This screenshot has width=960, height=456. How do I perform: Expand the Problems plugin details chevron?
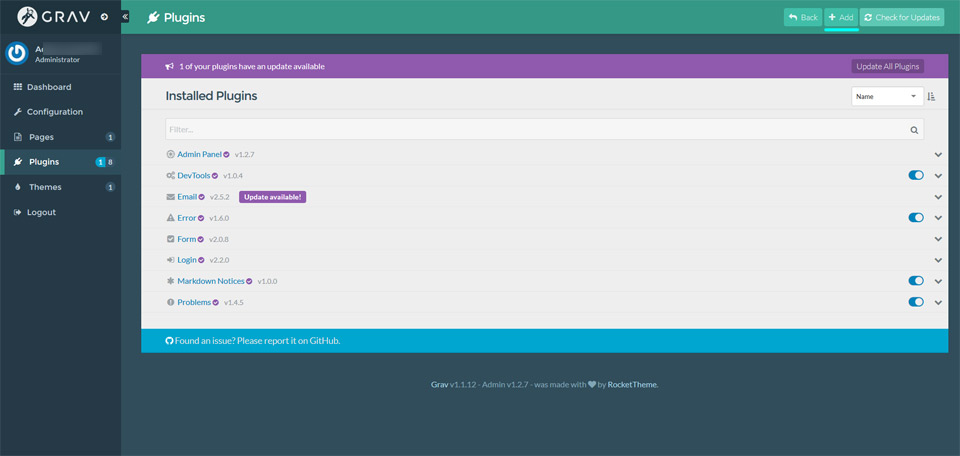pos(939,302)
